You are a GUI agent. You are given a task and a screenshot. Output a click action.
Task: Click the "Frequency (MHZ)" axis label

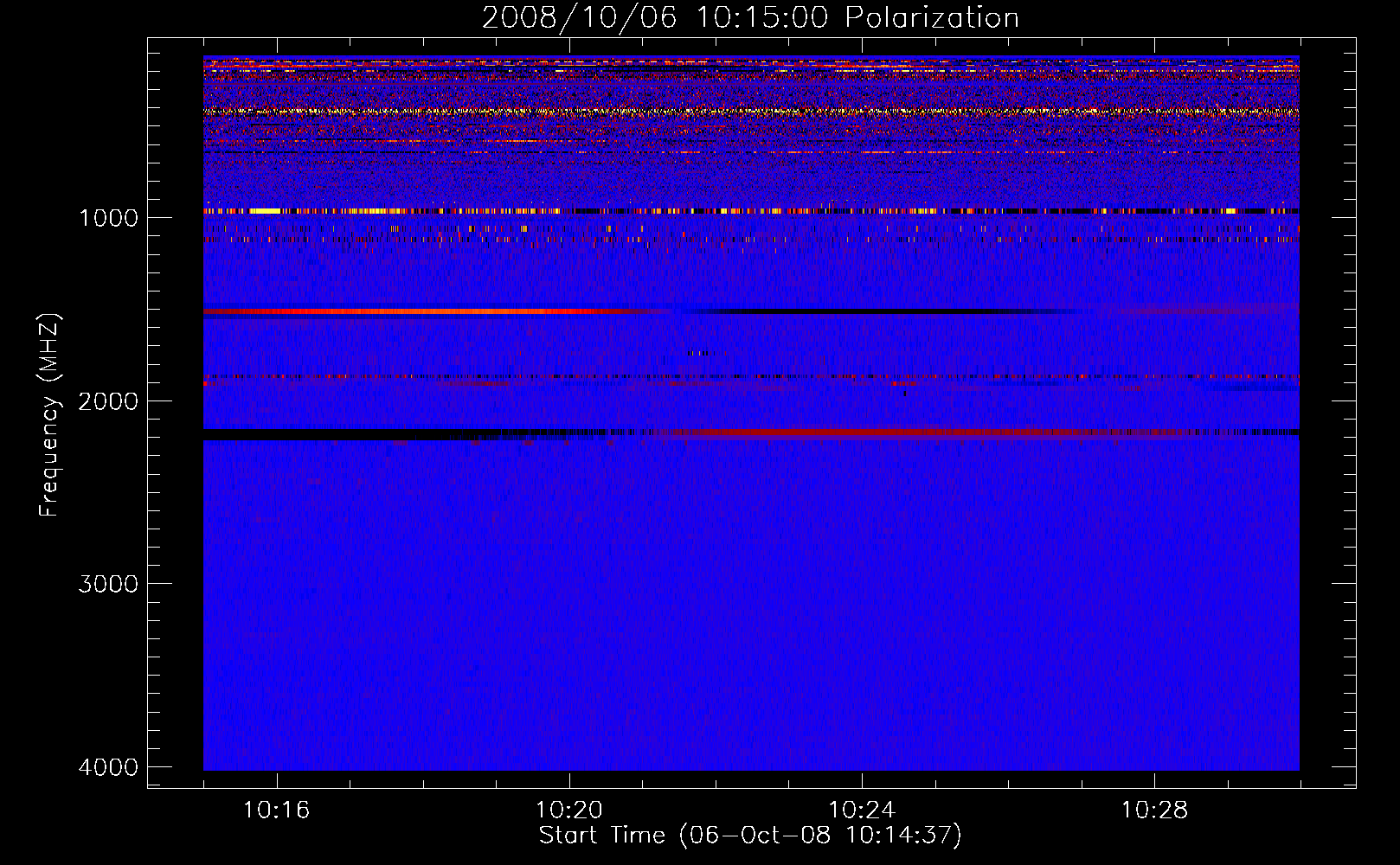[x=49, y=415]
